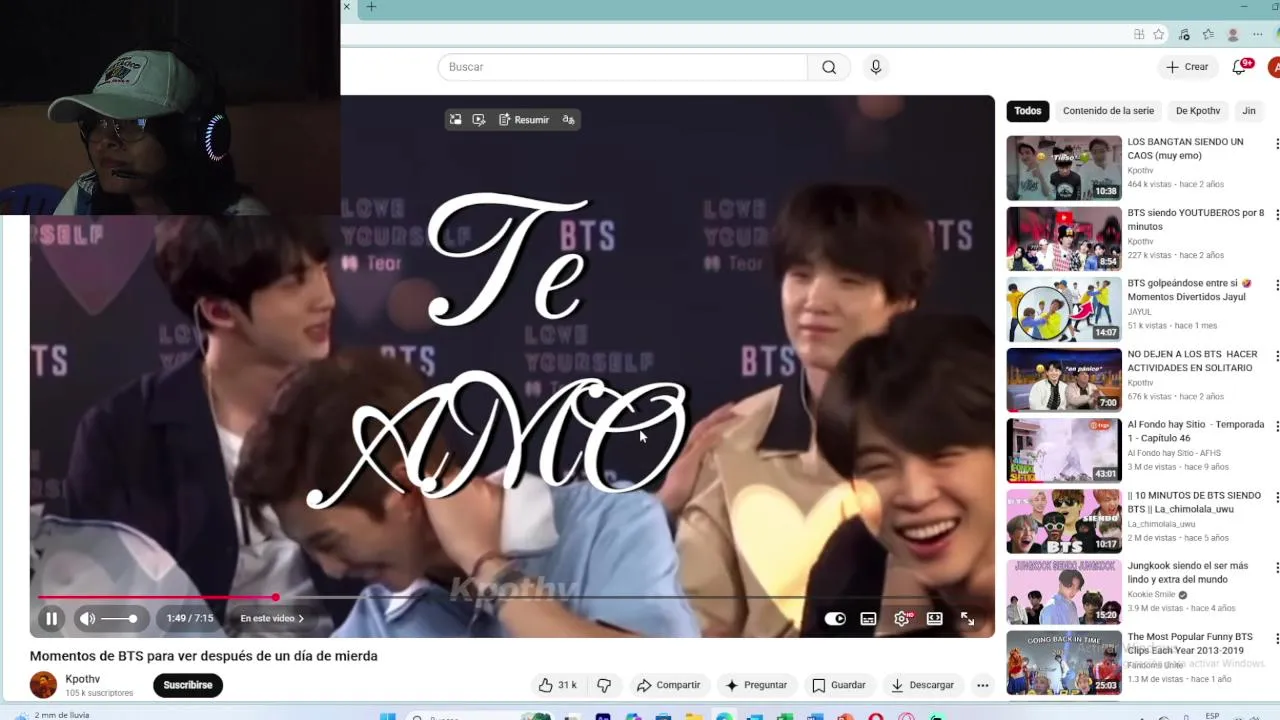Open the browser essentials icon left of favorites list
This screenshot has width=1280, height=720.
[x=1184, y=34]
